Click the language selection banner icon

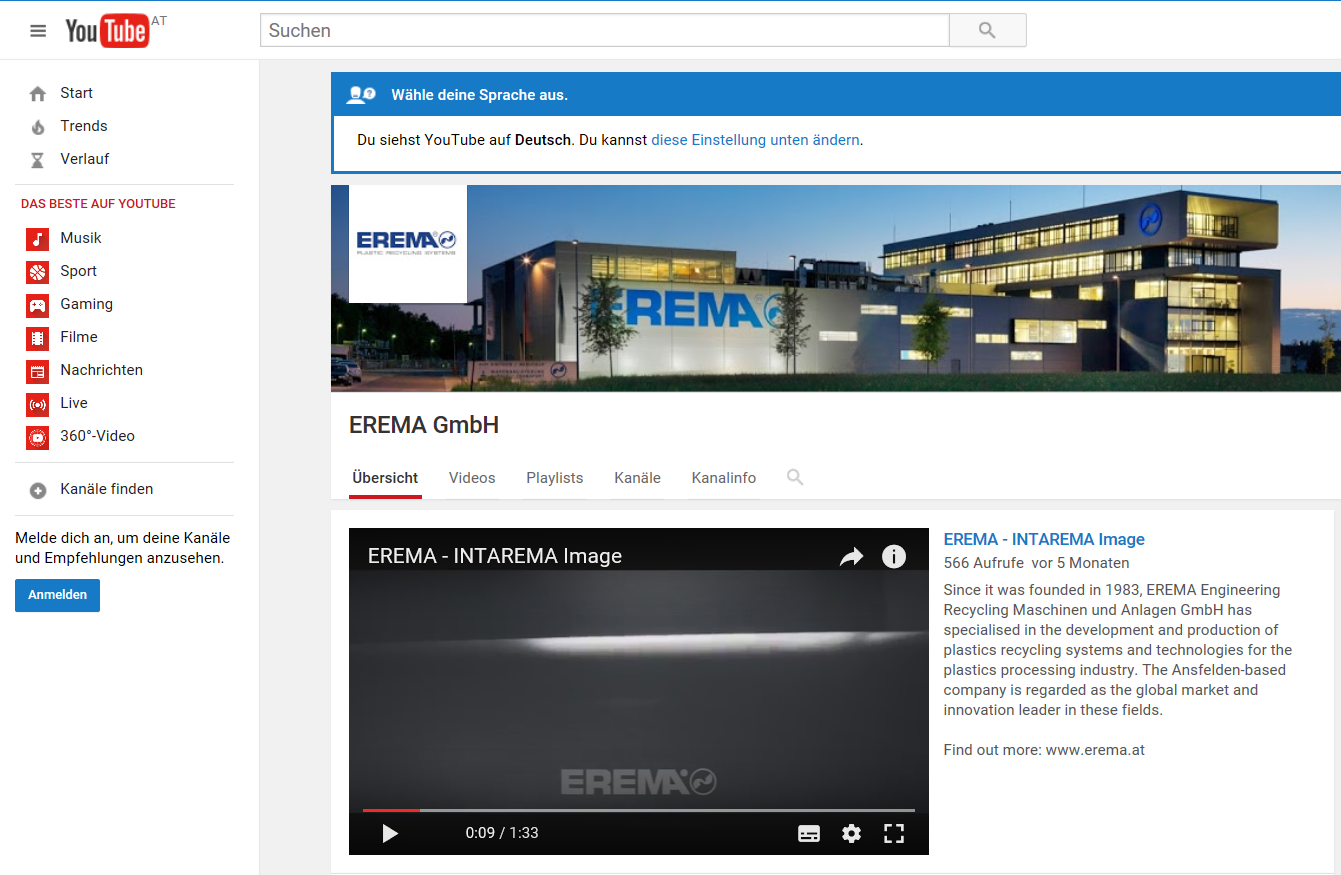click(360, 95)
